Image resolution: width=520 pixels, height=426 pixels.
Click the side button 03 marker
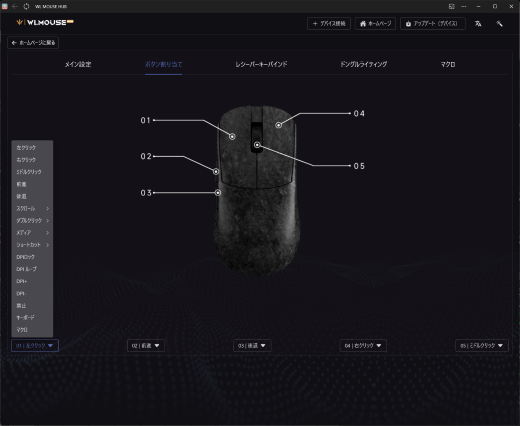[x=218, y=193]
